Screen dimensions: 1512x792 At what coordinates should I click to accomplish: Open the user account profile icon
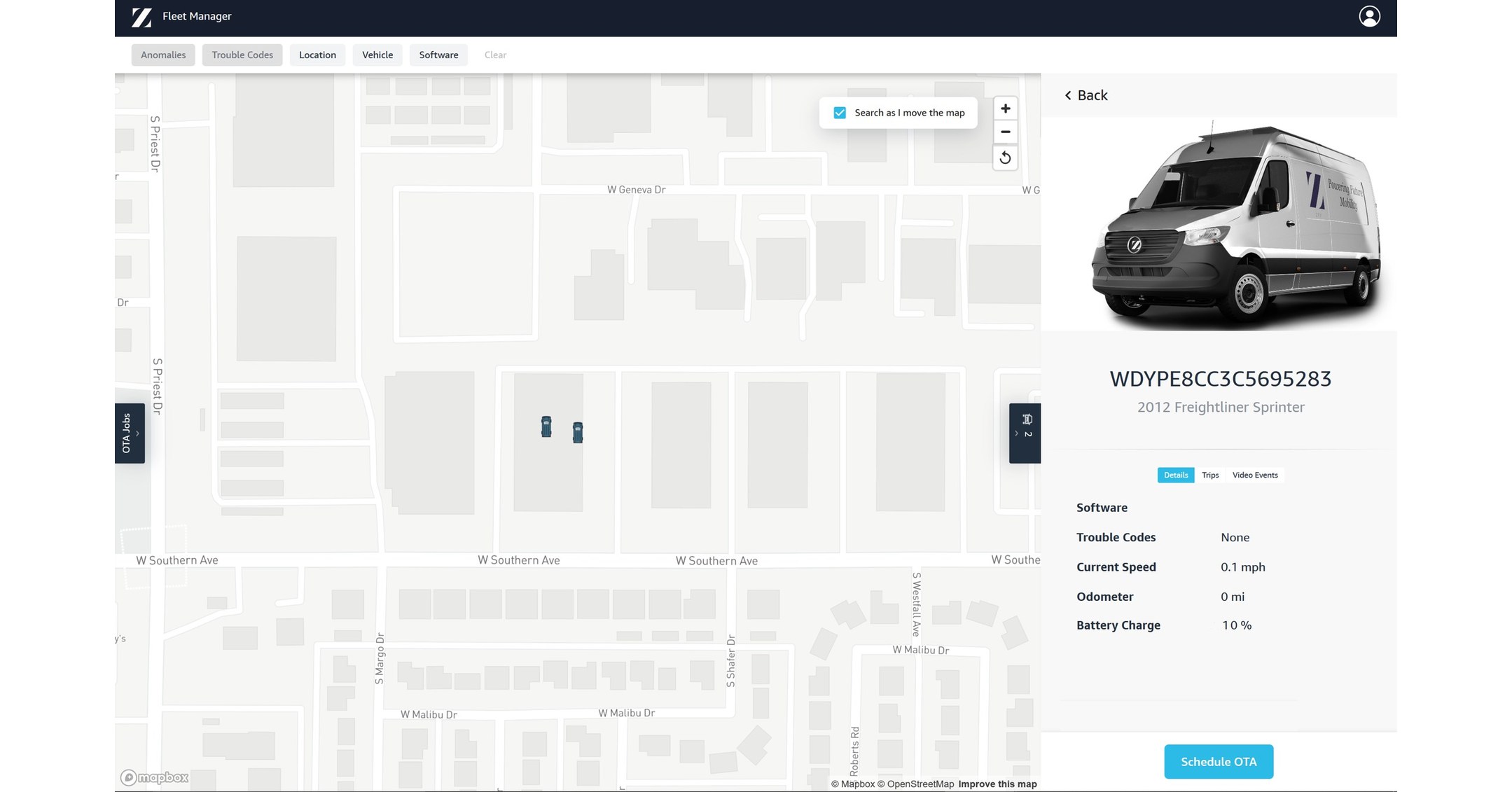(x=1369, y=15)
